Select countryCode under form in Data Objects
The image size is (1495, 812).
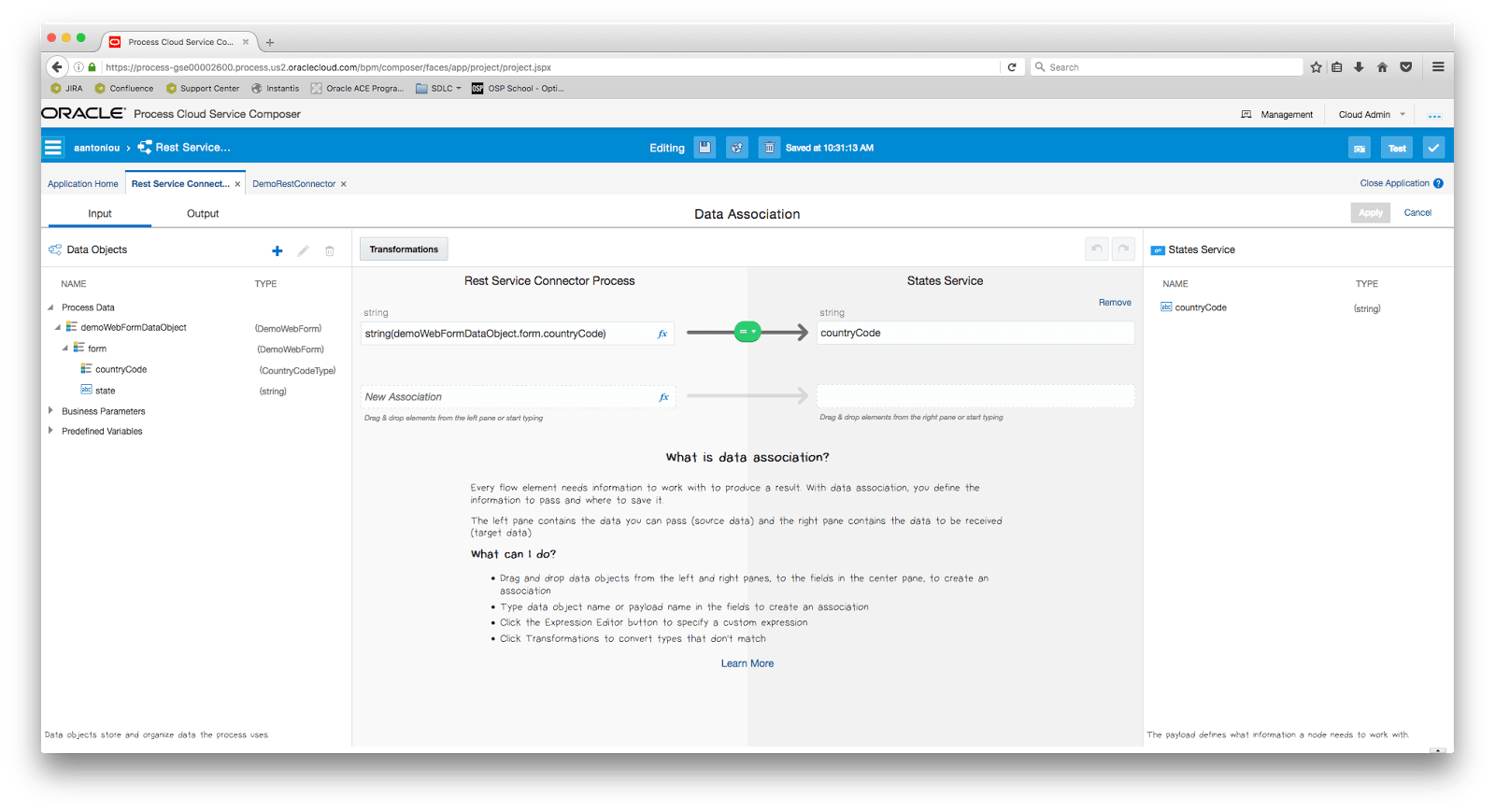click(121, 370)
